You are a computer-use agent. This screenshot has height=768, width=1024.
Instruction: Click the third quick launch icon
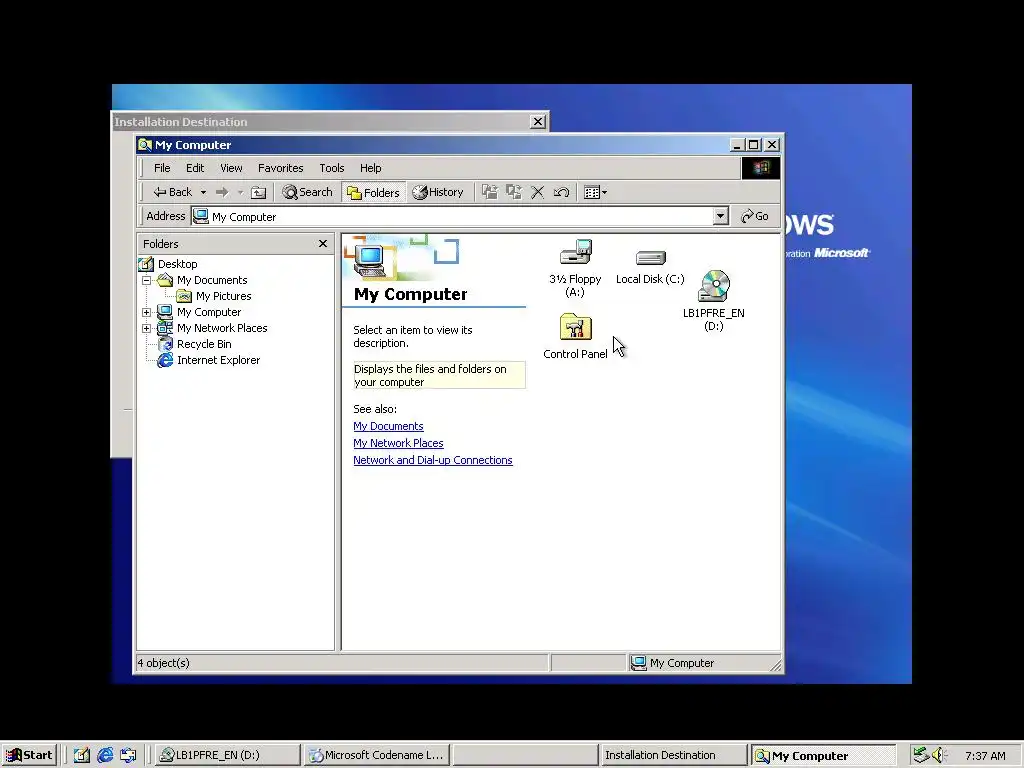click(129, 755)
